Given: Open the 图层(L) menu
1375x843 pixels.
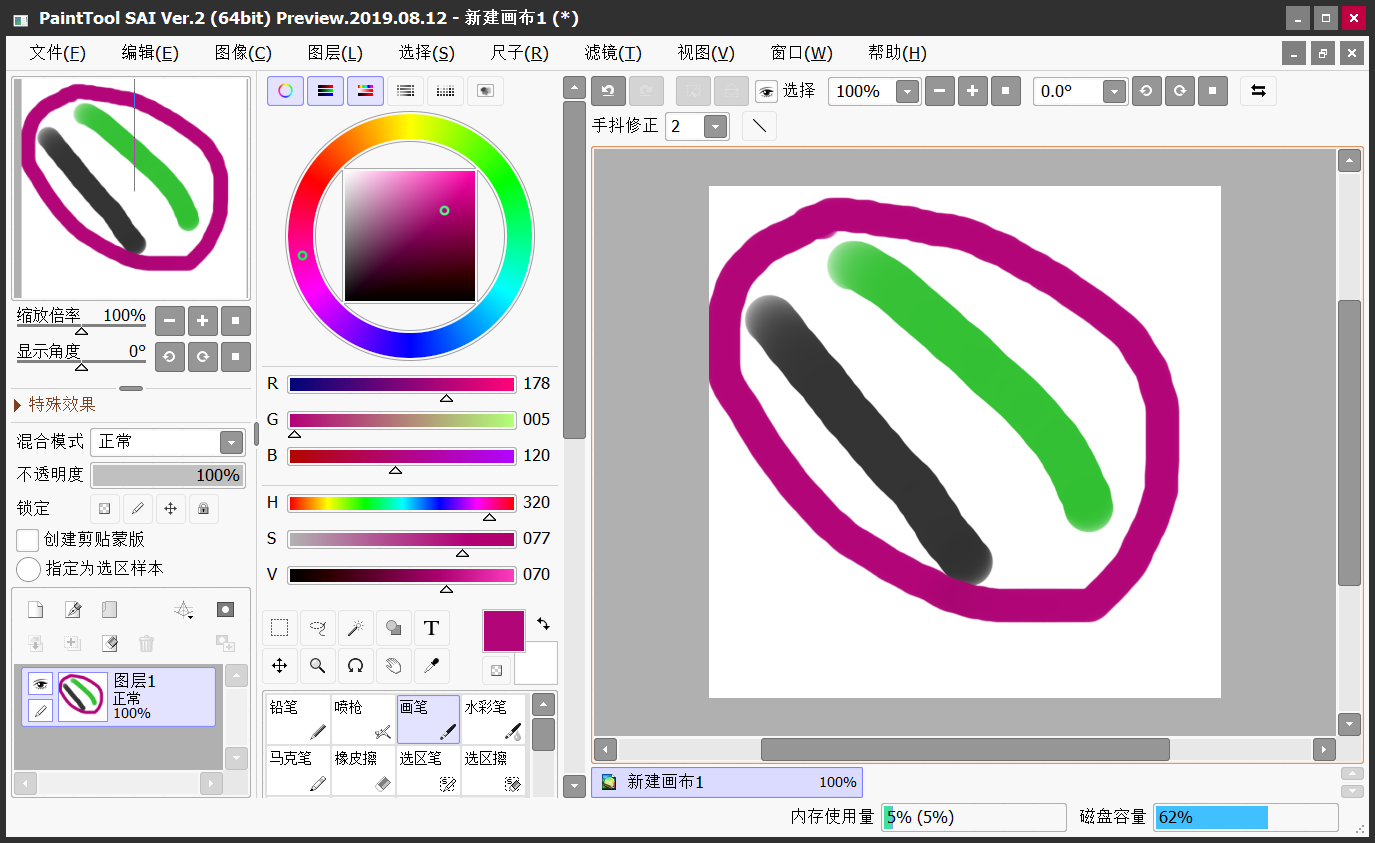Looking at the screenshot, I should coord(335,53).
